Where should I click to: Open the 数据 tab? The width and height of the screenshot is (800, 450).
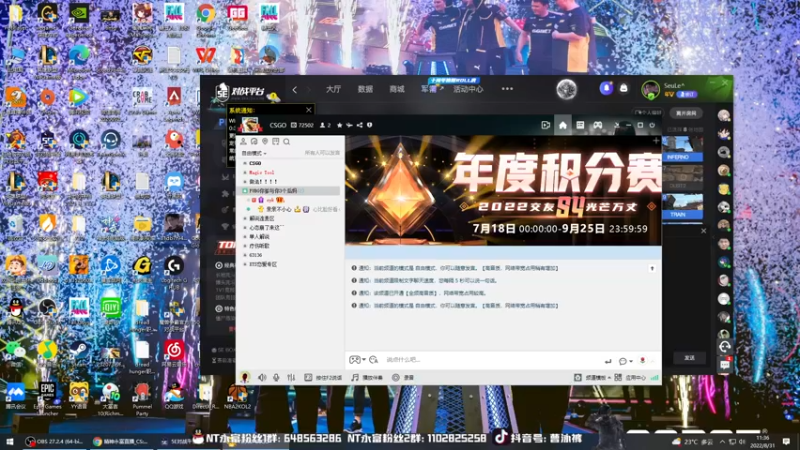pyautogui.click(x=365, y=89)
